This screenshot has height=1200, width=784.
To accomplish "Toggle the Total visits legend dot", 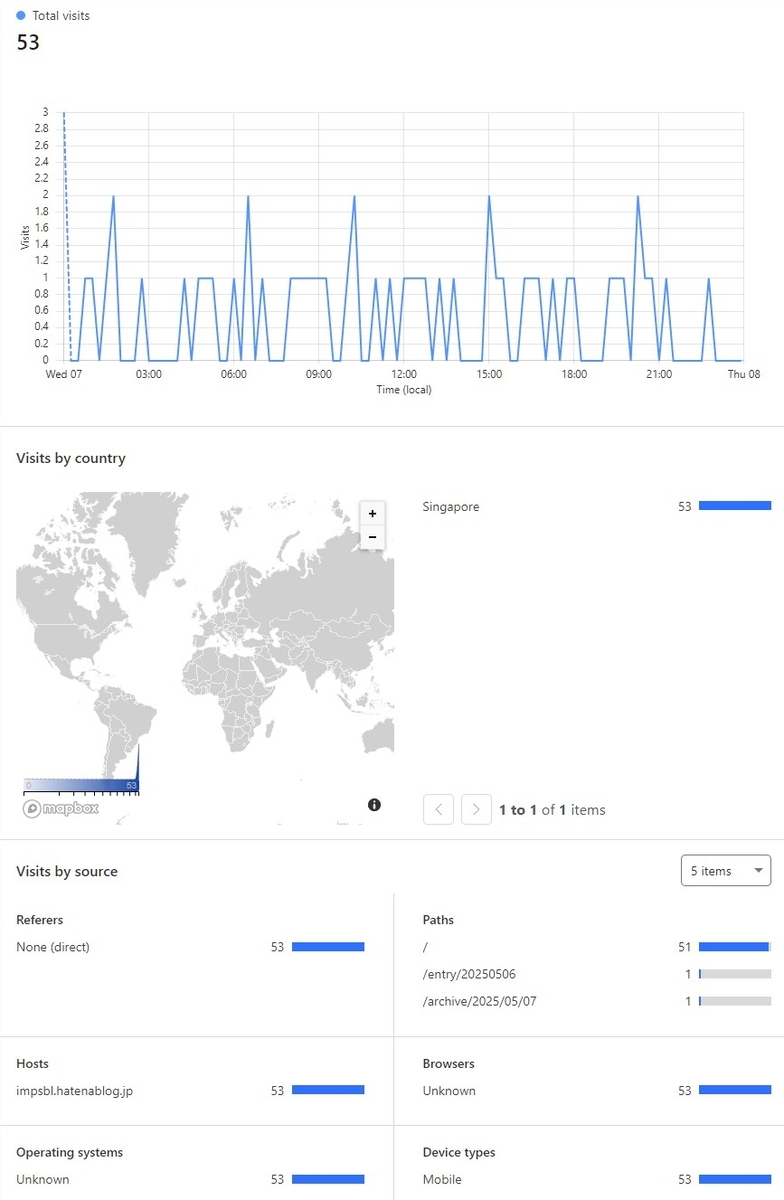I will tap(21, 16).
